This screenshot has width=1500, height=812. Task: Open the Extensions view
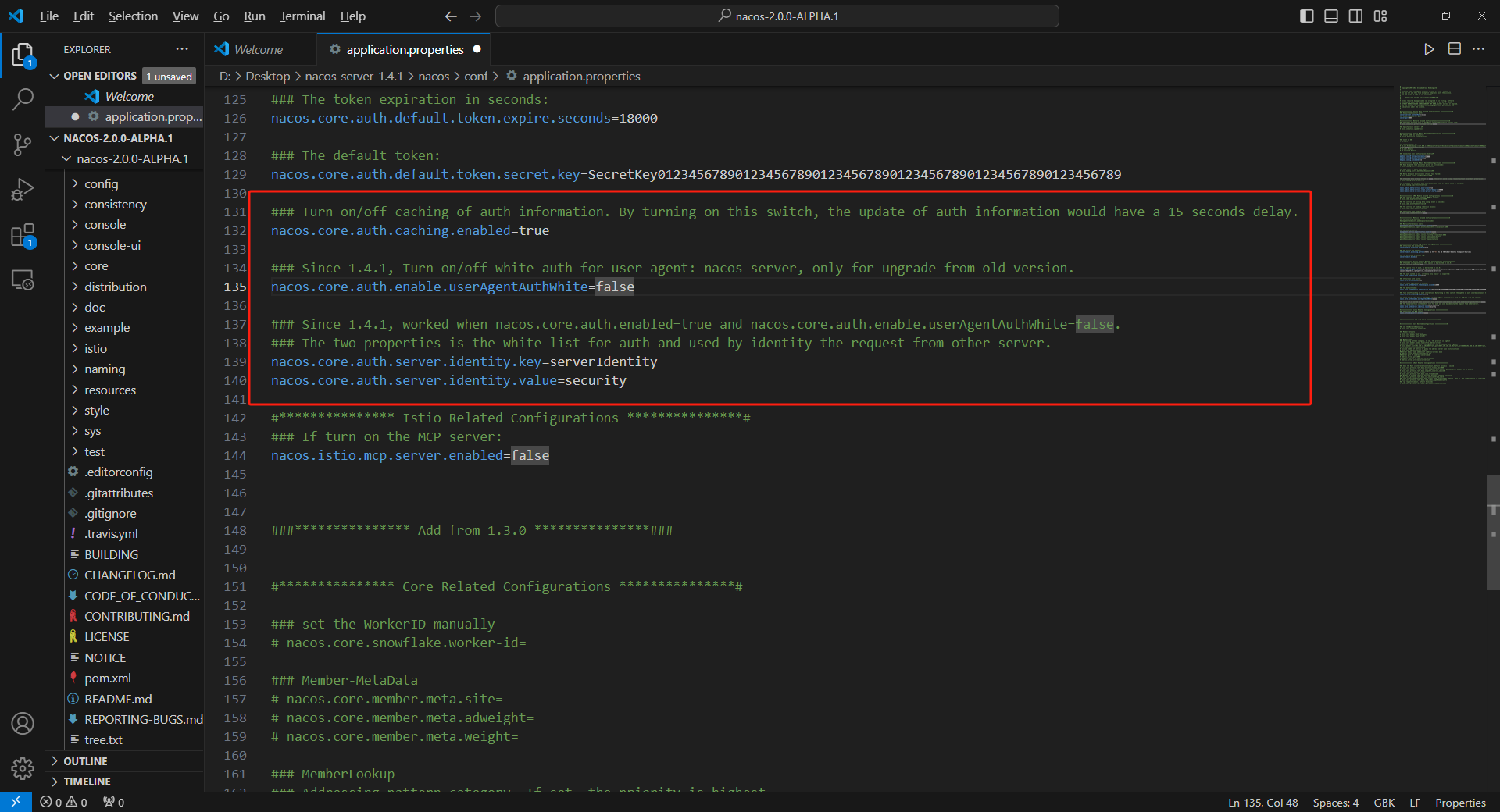click(23, 235)
